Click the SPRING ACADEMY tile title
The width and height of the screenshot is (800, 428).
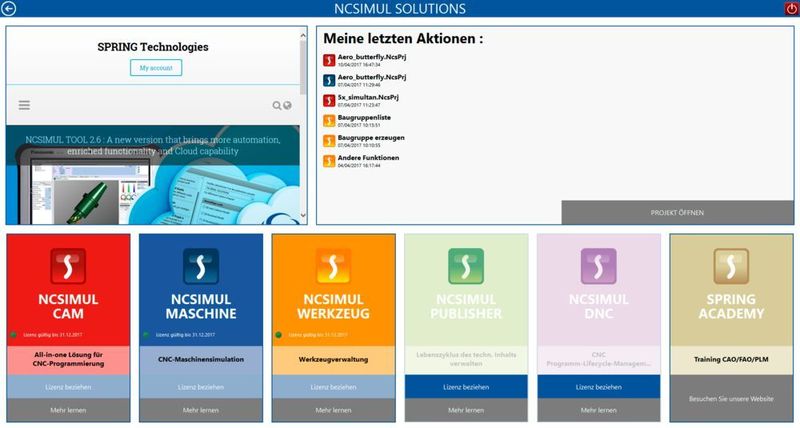tap(732, 306)
